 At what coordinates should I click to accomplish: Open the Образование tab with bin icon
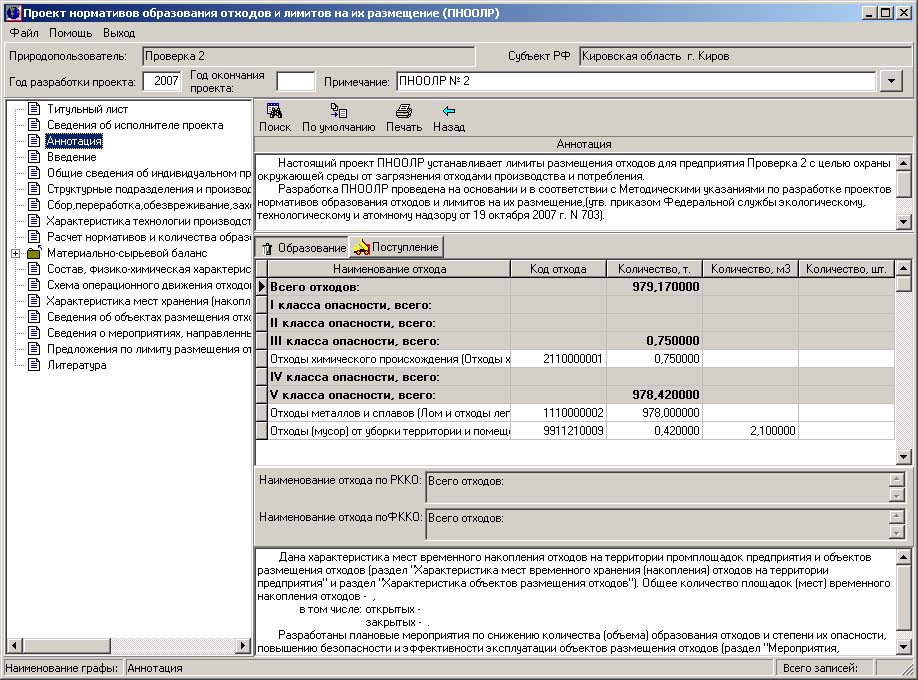303,247
